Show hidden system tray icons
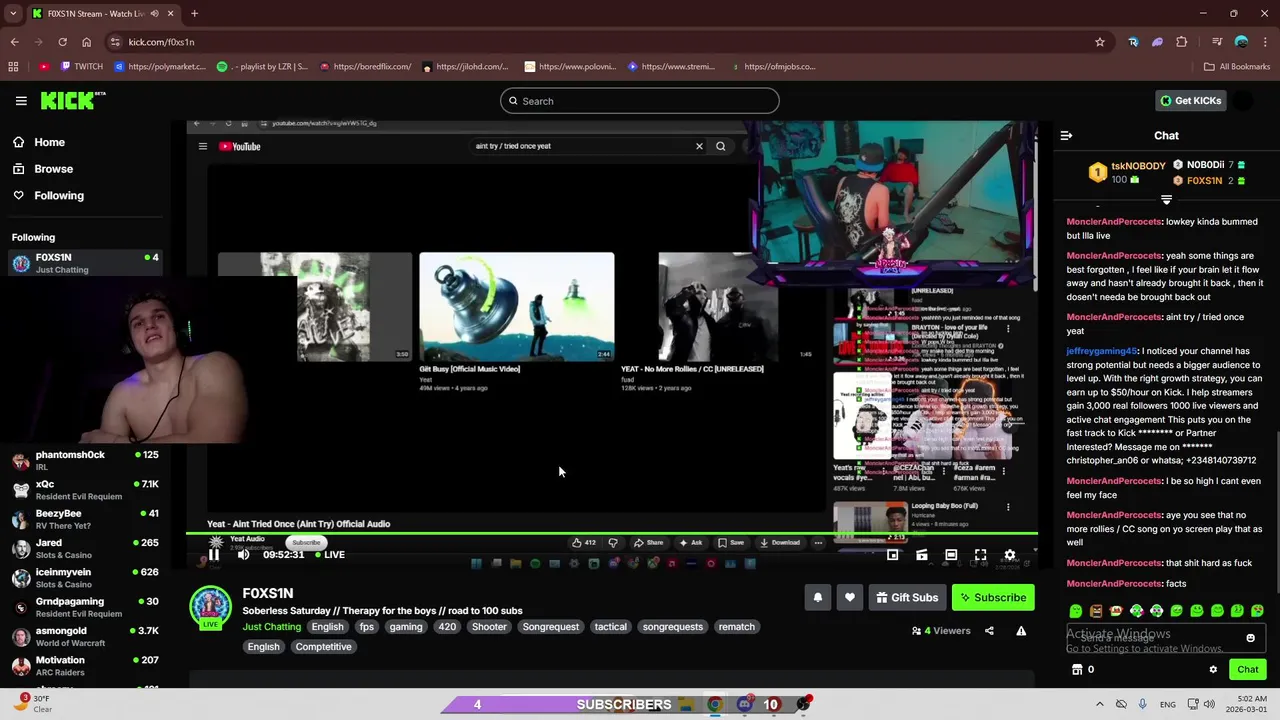Image resolution: width=1280 pixels, height=720 pixels. pyautogui.click(x=1099, y=704)
